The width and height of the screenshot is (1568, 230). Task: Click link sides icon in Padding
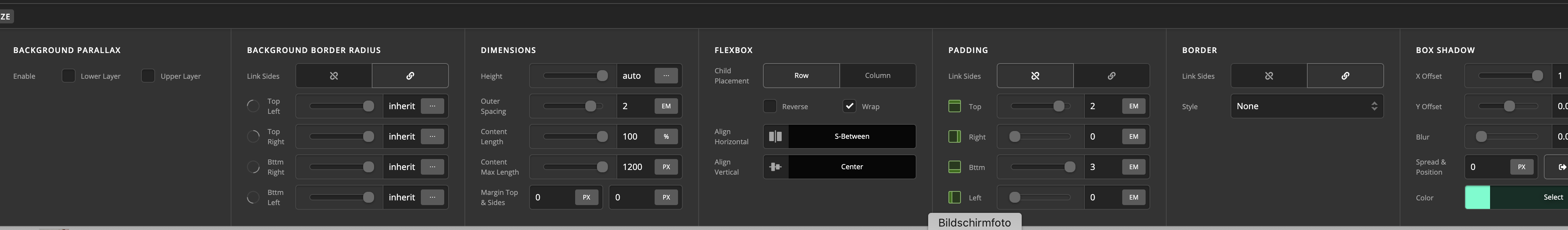pos(1111,76)
